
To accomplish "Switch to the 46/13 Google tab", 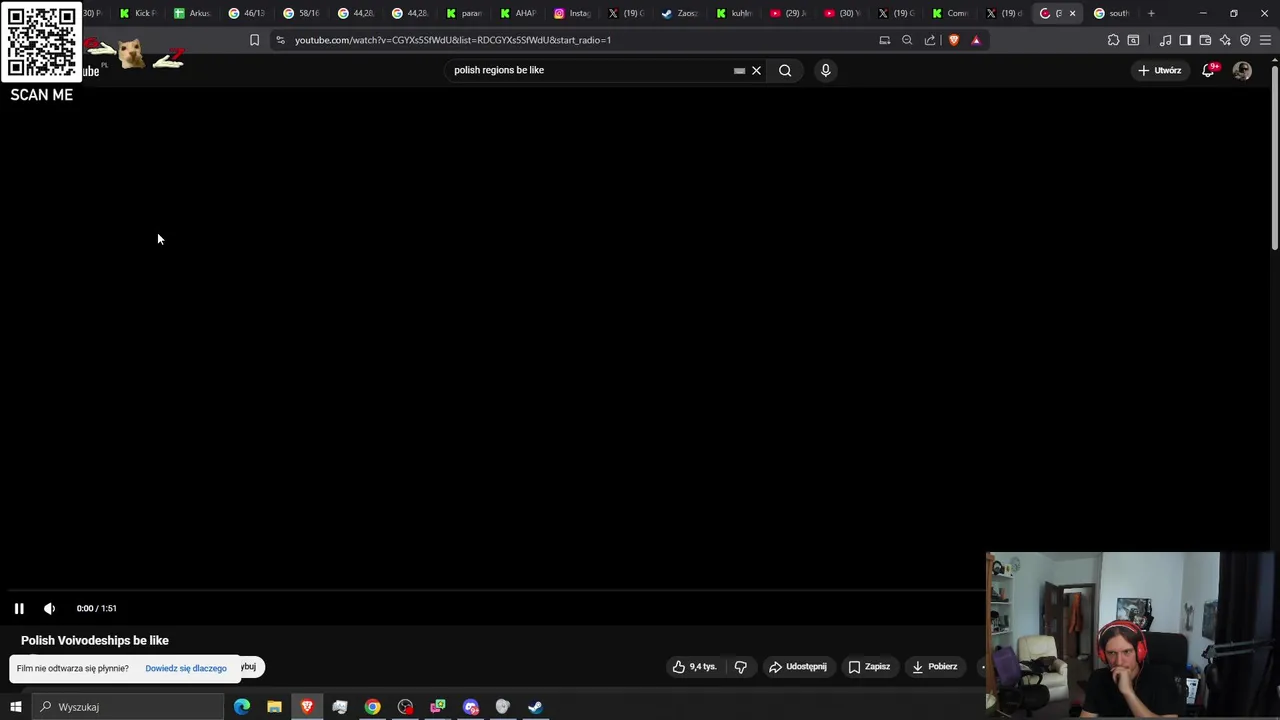I will tap(246, 13).
